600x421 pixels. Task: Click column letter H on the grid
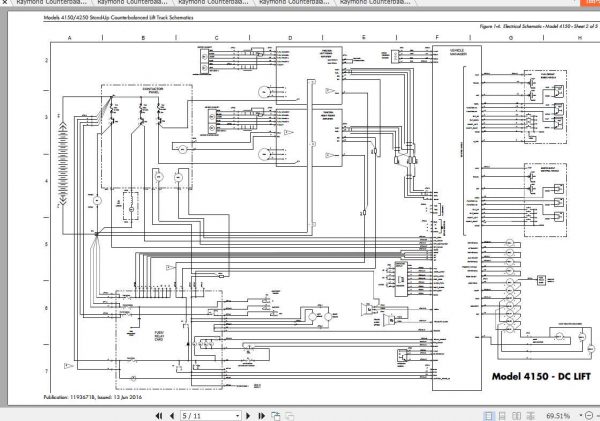pos(580,38)
